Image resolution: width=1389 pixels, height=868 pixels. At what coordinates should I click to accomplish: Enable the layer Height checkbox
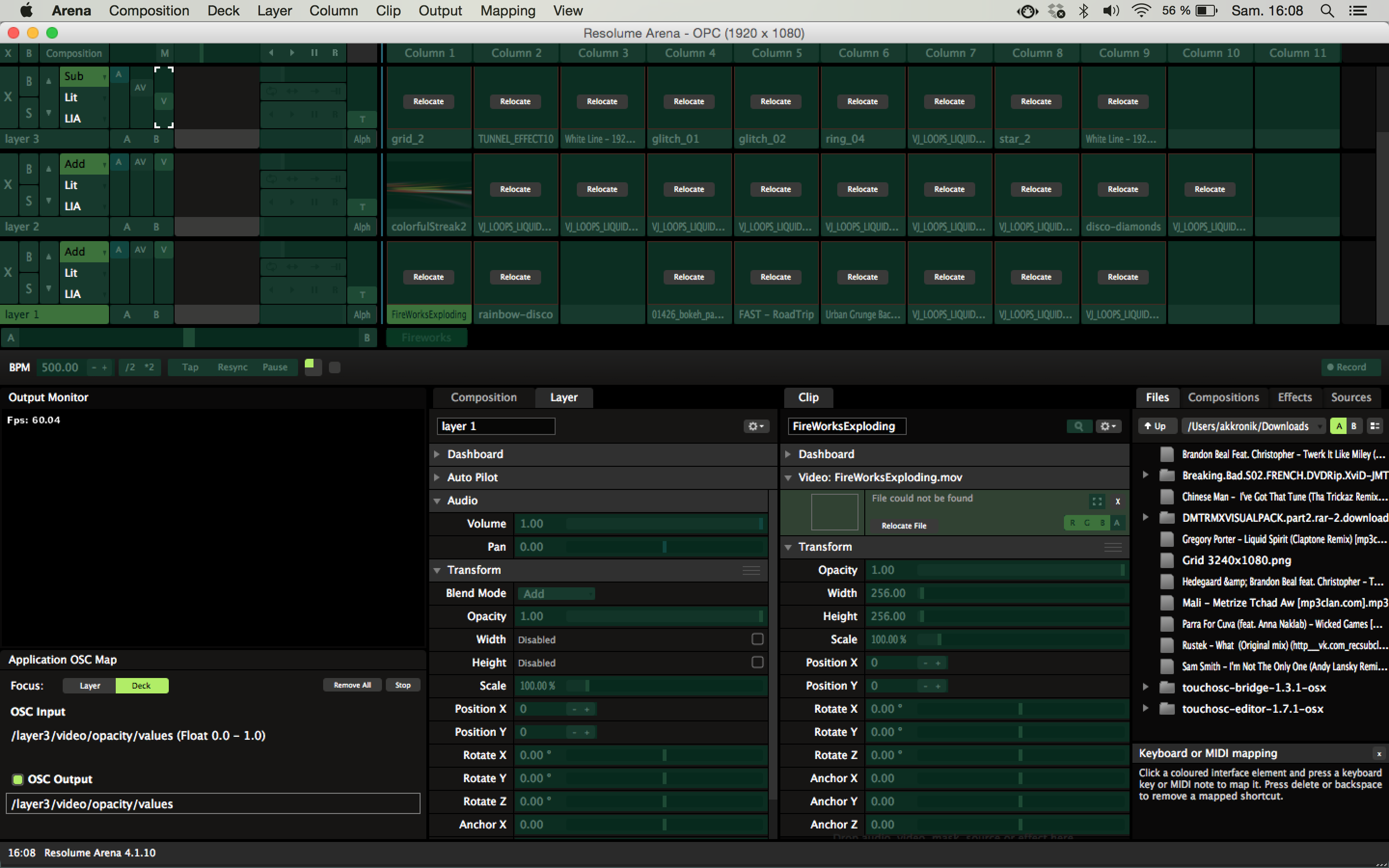pyautogui.click(x=757, y=663)
